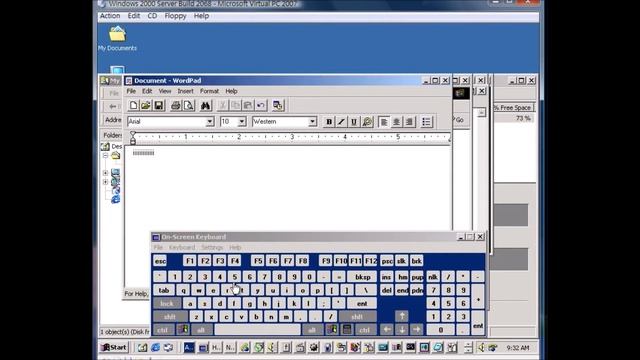
Task: Click the del key on On-Screen Keyboard
Action: [387, 290]
